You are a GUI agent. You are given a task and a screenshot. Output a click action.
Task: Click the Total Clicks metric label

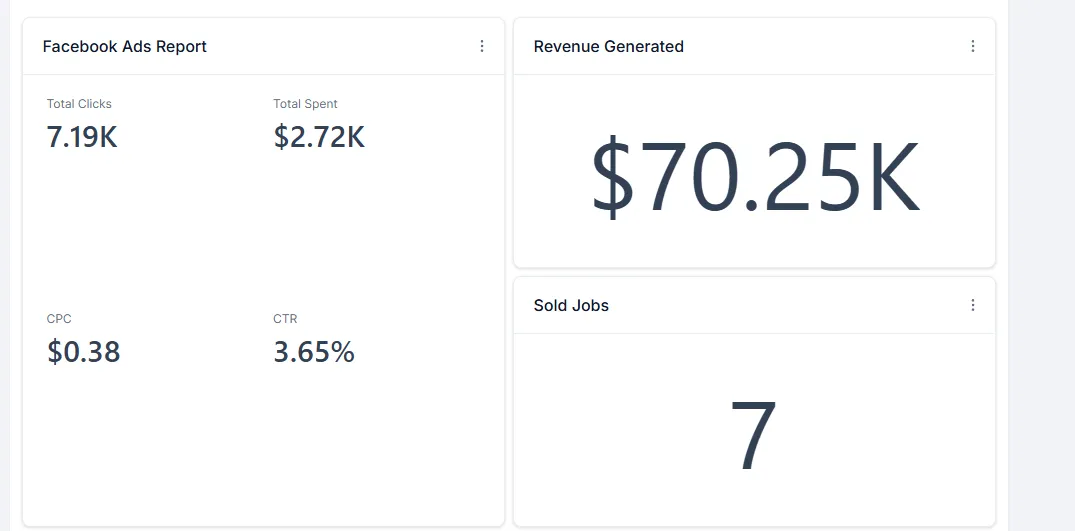tap(79, 104)
